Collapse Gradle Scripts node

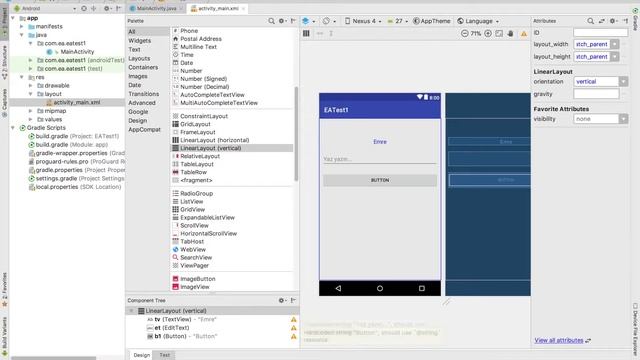click(x=13, y=128)
